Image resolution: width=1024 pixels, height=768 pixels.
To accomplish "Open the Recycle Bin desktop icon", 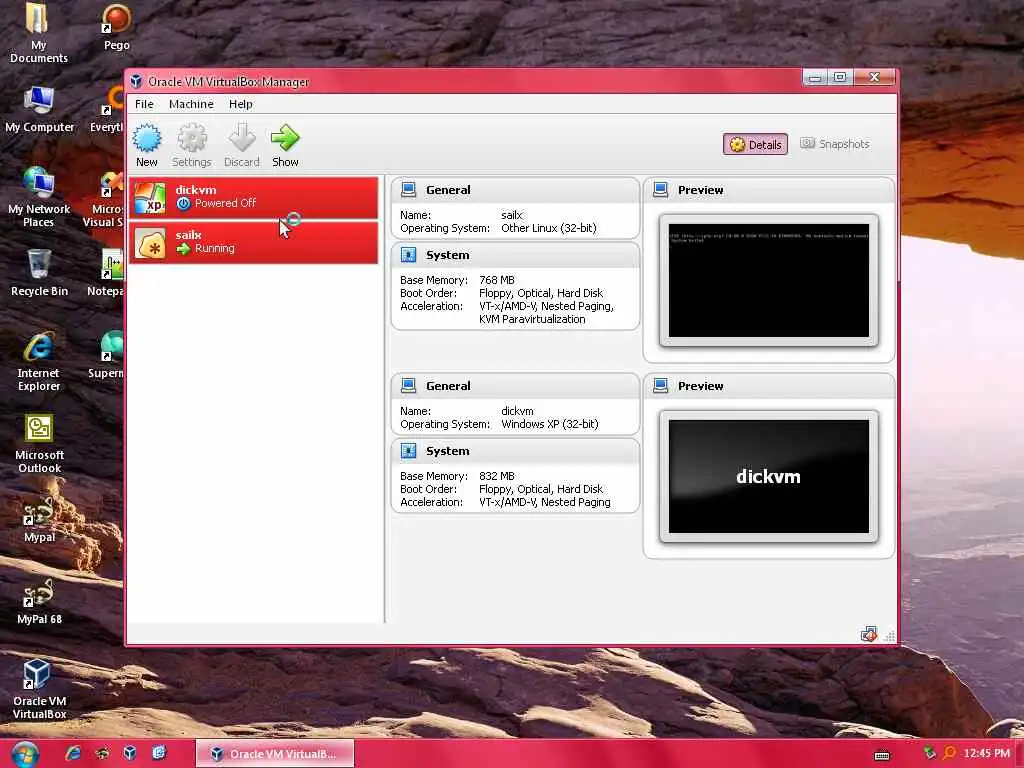I will [x=39, y=273].
